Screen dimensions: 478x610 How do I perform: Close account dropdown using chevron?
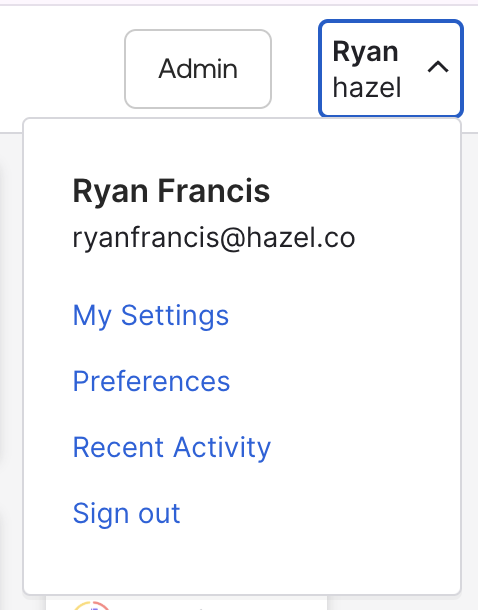point(438,67)
